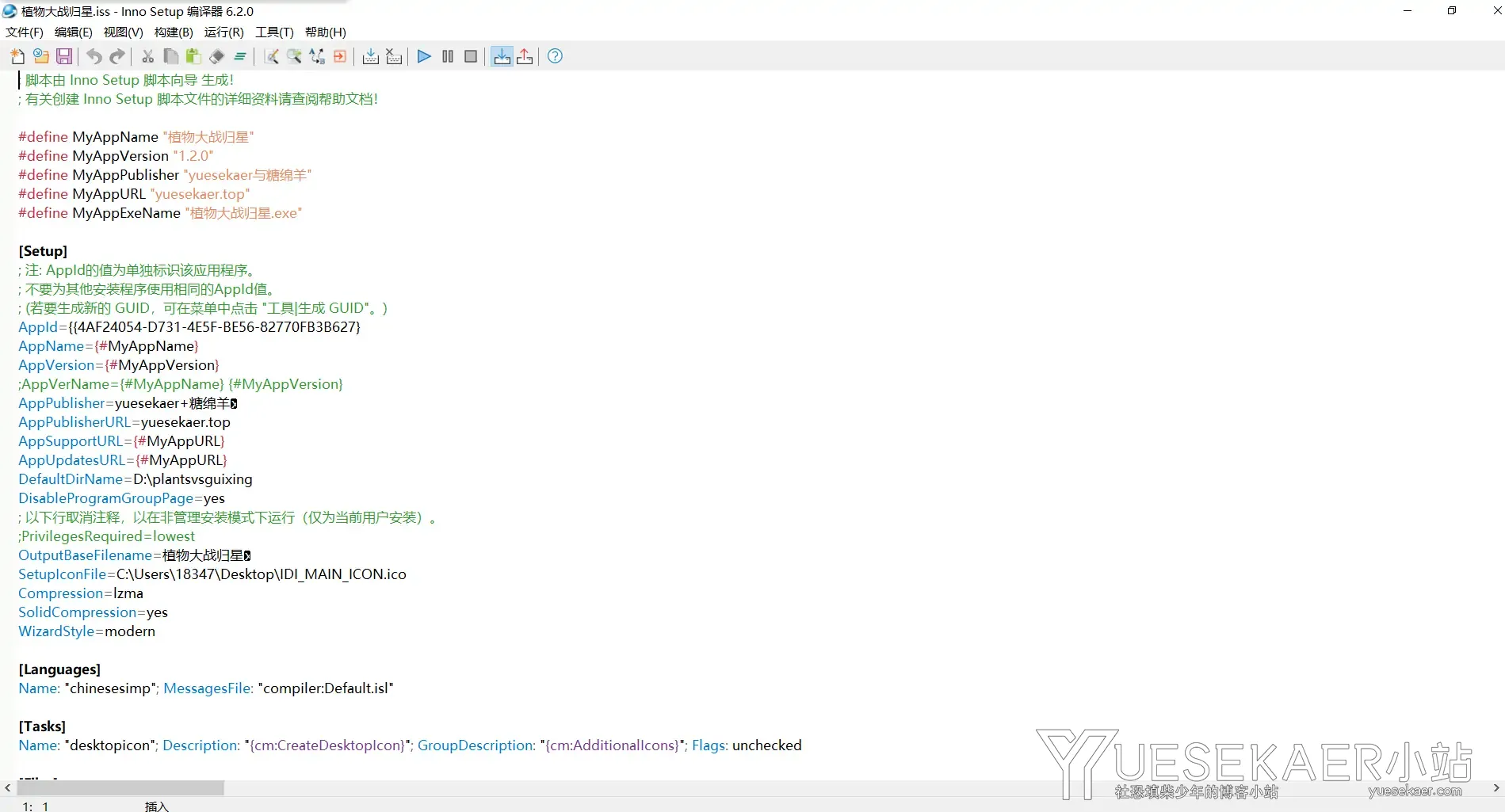Image resolution: width=1505 pixels, height=812 pixels.
Task: Click the scroll-right arrow
Action: [1496, 788]
